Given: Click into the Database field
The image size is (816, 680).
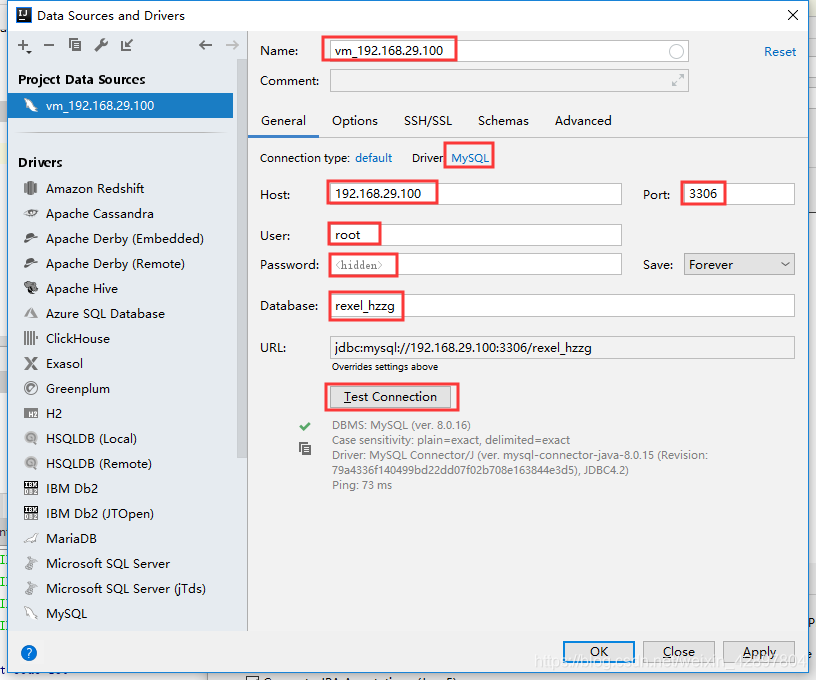Looking at the screenshot, I should point(562,305).
